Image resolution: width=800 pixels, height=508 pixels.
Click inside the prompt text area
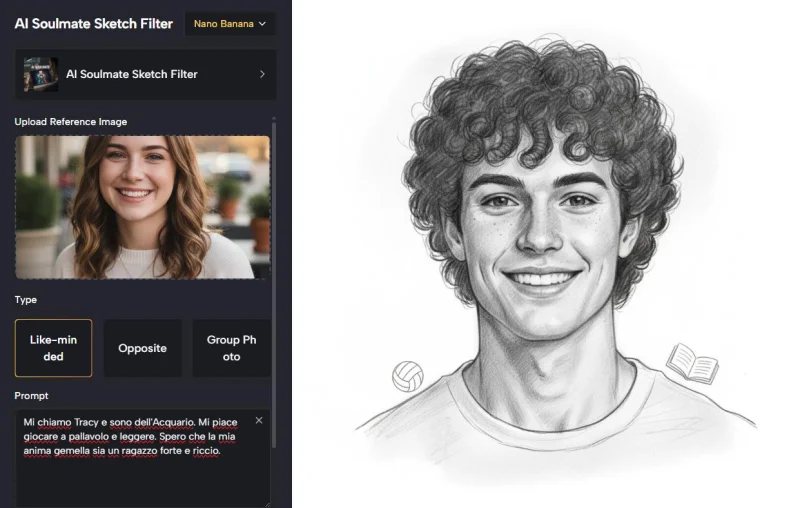143,459
